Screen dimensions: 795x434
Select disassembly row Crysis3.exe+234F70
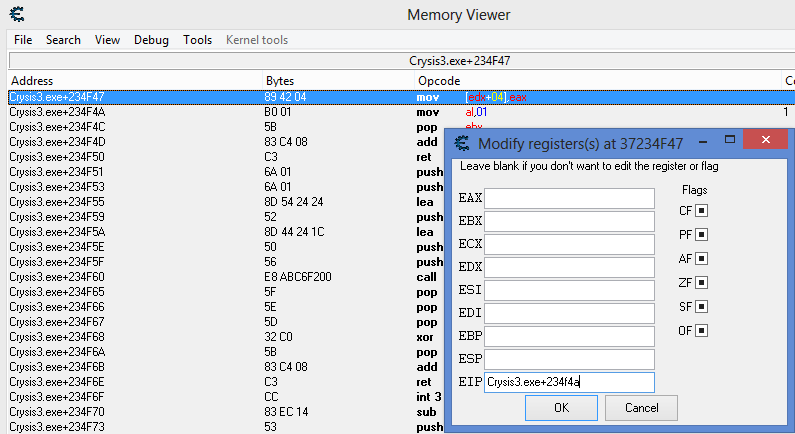pyautogui.click(x=226, y=412)
